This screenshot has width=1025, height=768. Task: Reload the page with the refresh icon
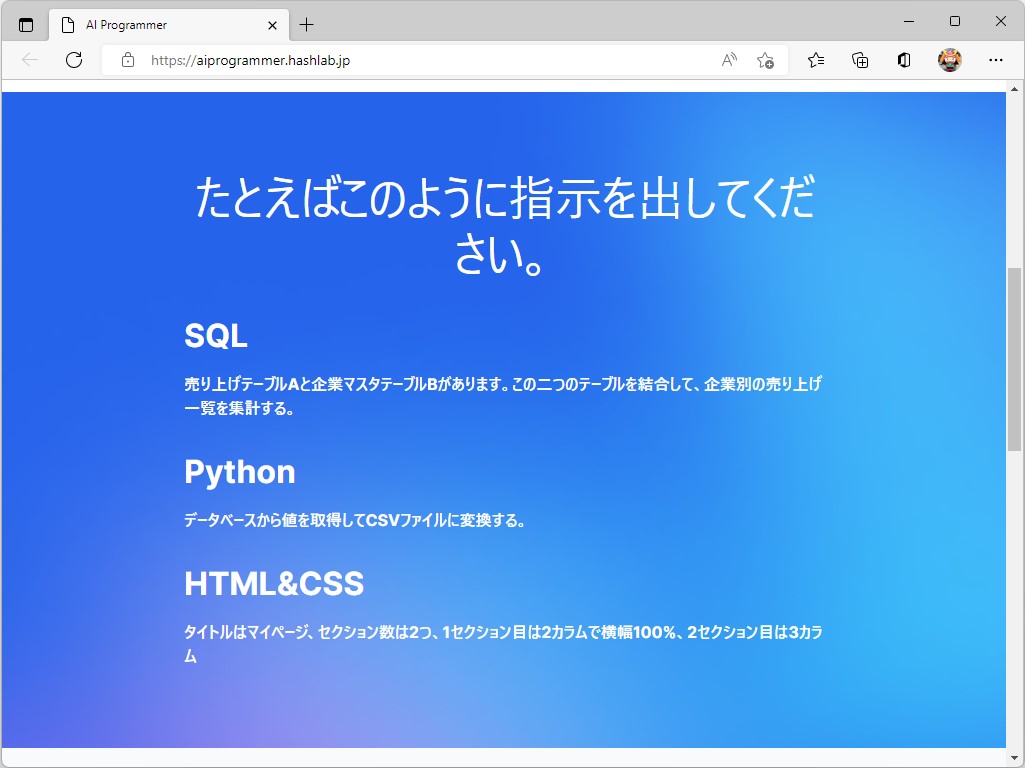click(x=73, y=60)
